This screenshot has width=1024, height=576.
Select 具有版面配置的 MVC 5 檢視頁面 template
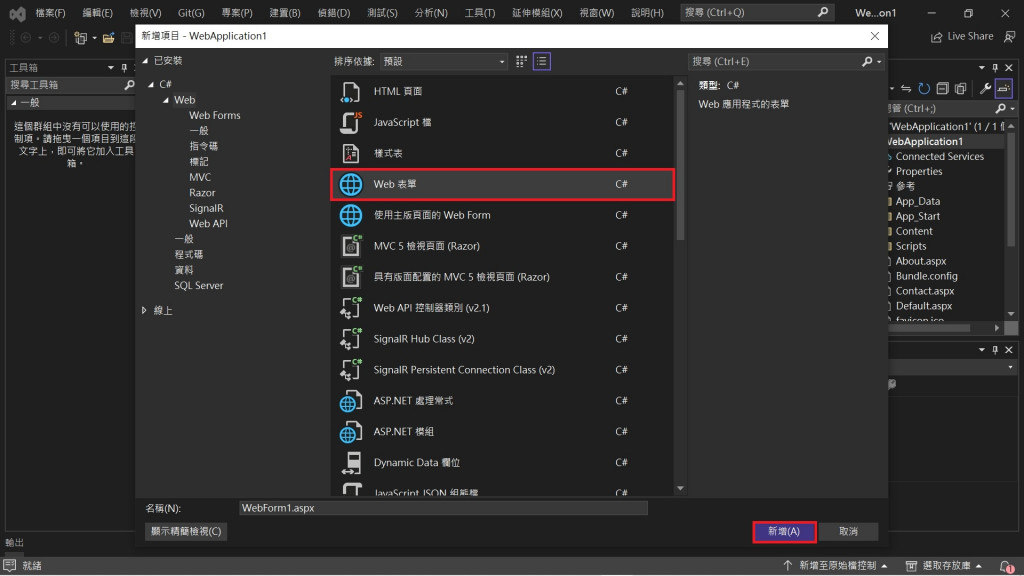503,277
